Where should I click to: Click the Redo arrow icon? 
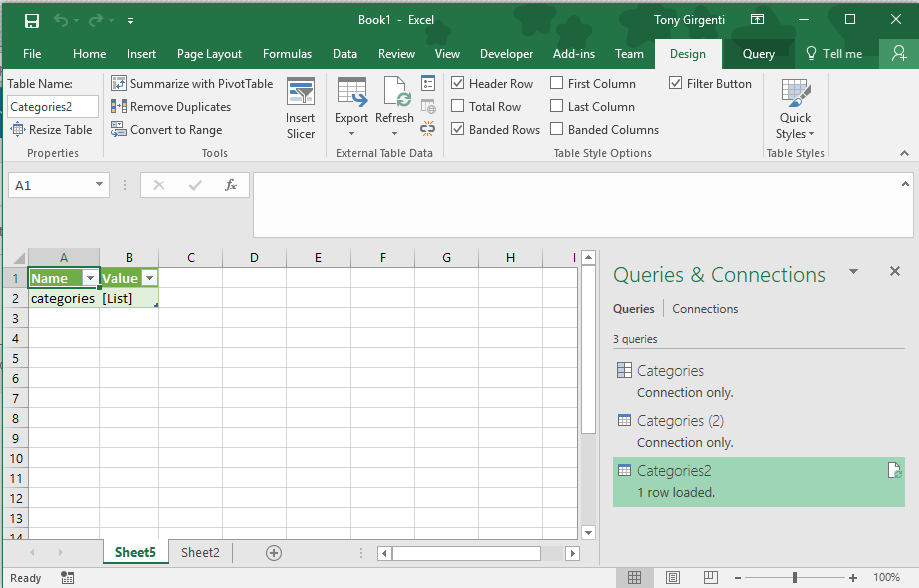tap(96, 21)
